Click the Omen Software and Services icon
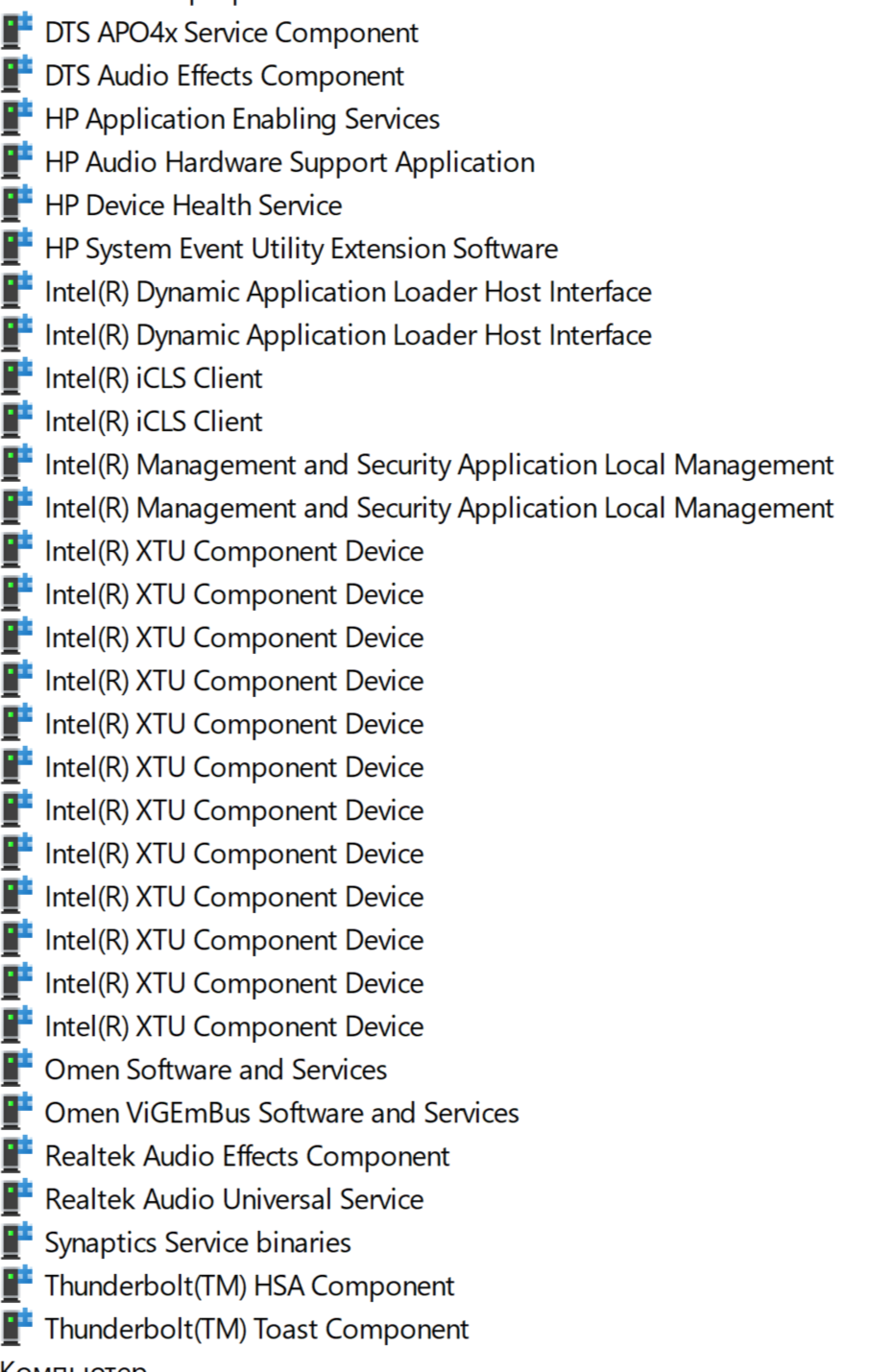 pyautogui.click(x=15, y=1069)
